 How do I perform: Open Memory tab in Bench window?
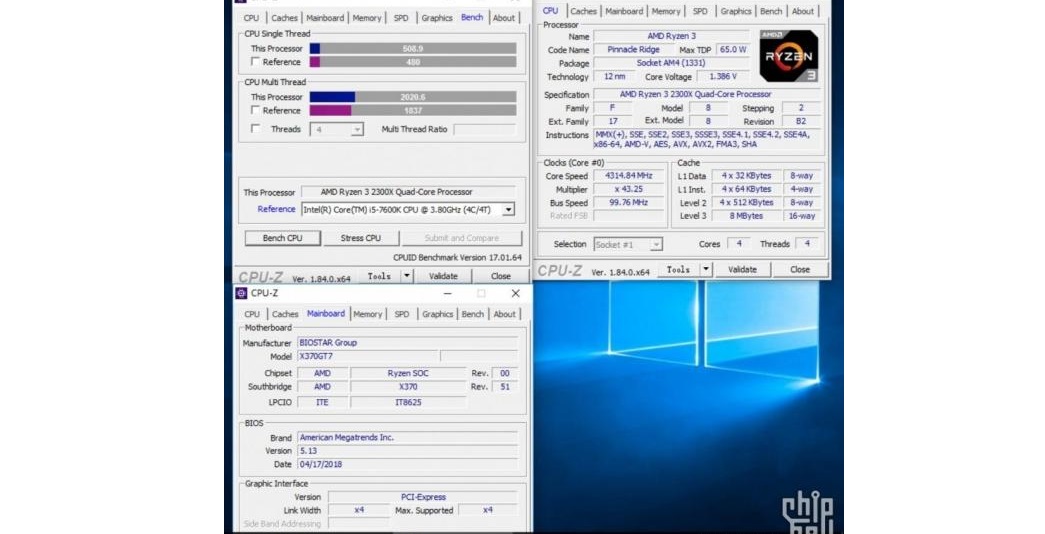[x=367, y=18]
